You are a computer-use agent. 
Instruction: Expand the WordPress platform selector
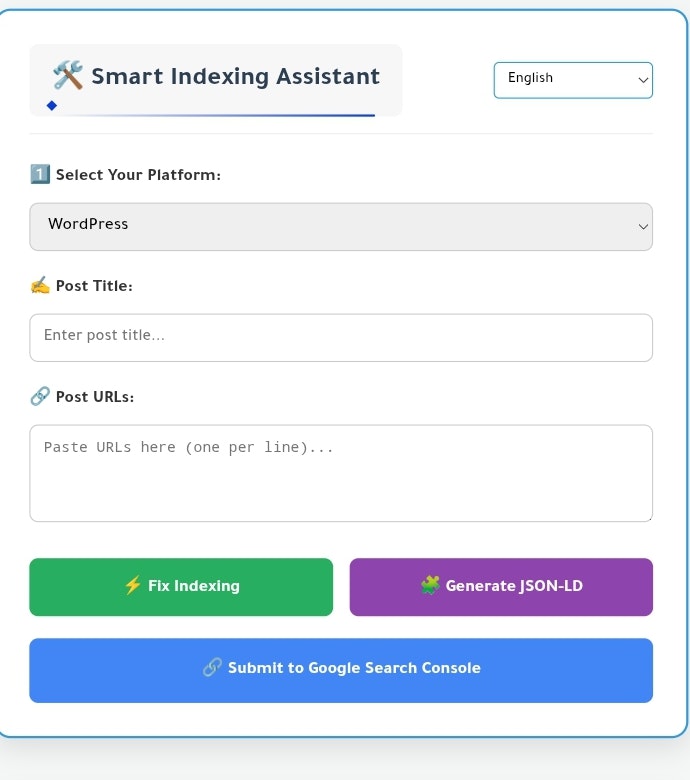coord(340,226)
